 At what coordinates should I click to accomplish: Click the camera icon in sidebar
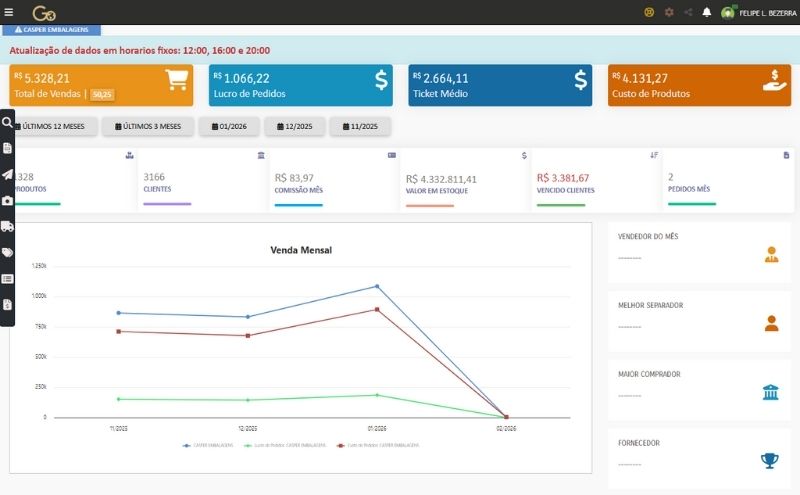pos(7,200)
